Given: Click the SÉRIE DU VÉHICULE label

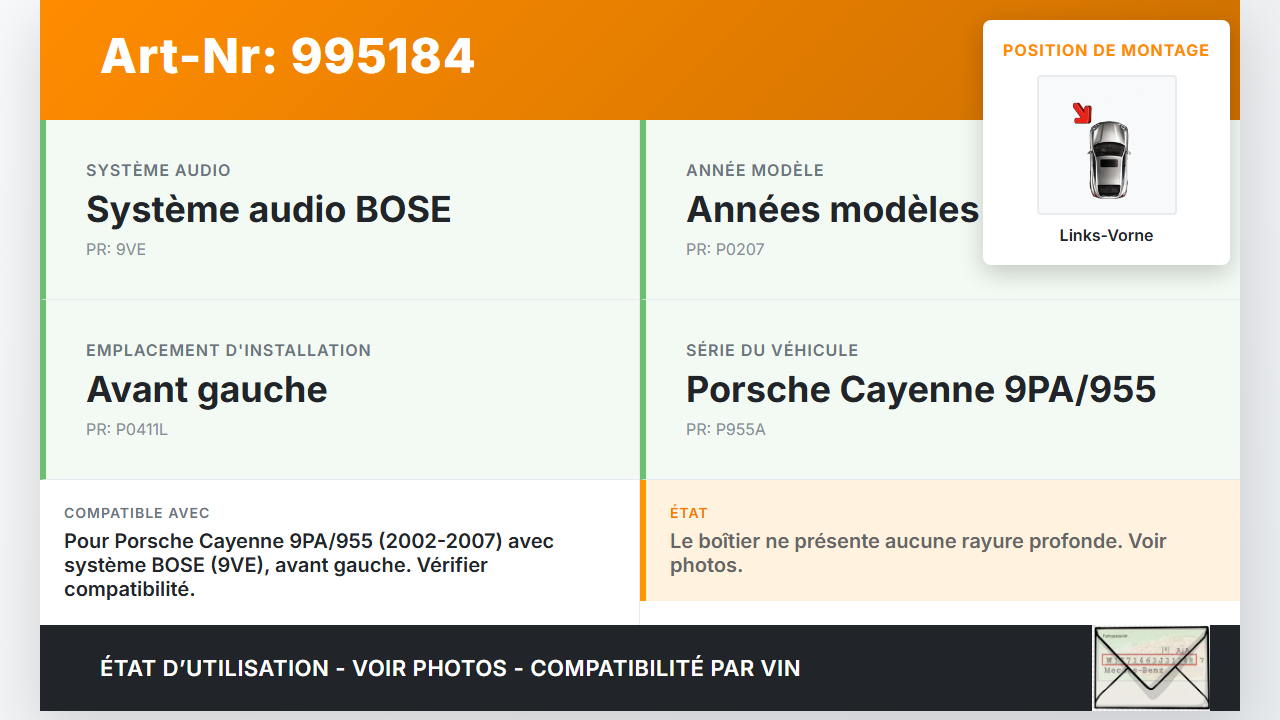Looking at the screenshot, I should [772, 351].
